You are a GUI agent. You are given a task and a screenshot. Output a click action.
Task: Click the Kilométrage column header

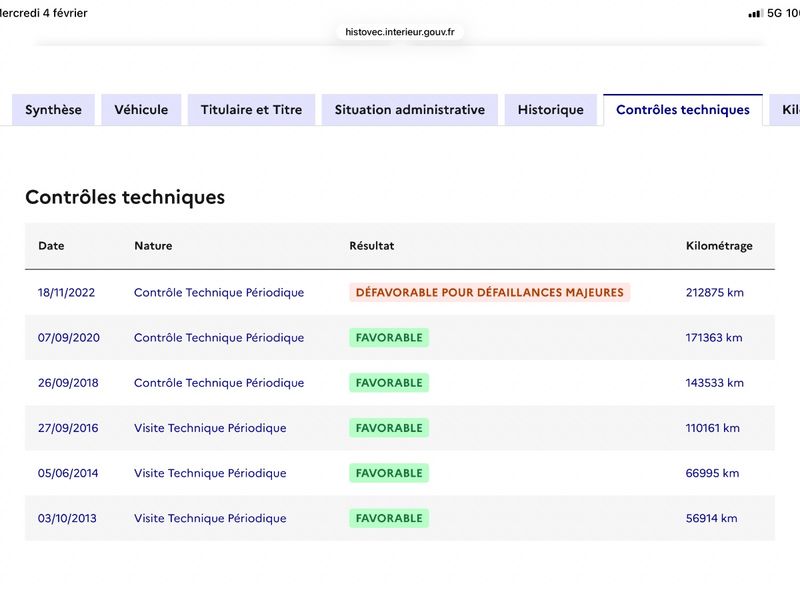click(719, 245)
